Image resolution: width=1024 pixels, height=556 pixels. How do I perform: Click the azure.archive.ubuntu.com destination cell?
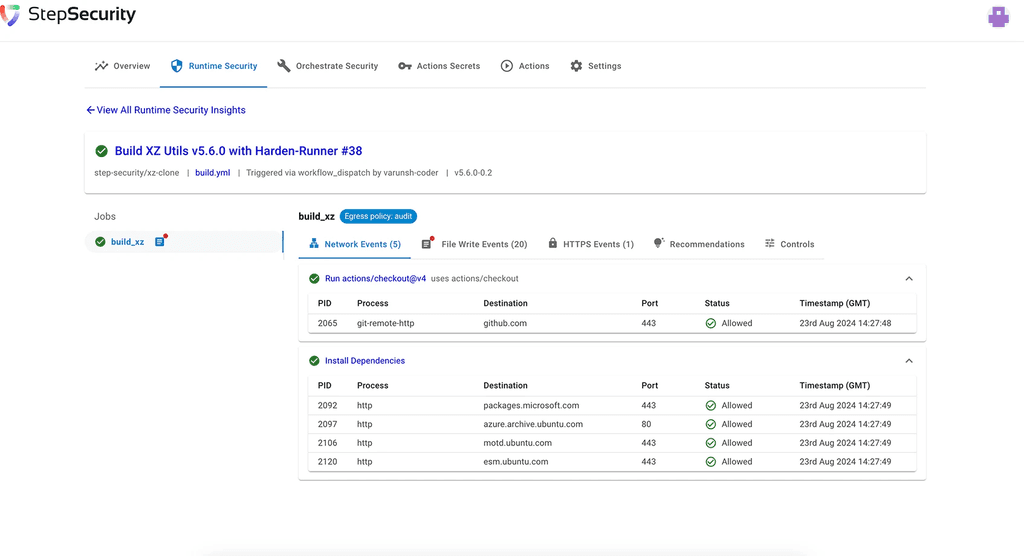click(533, 425)
